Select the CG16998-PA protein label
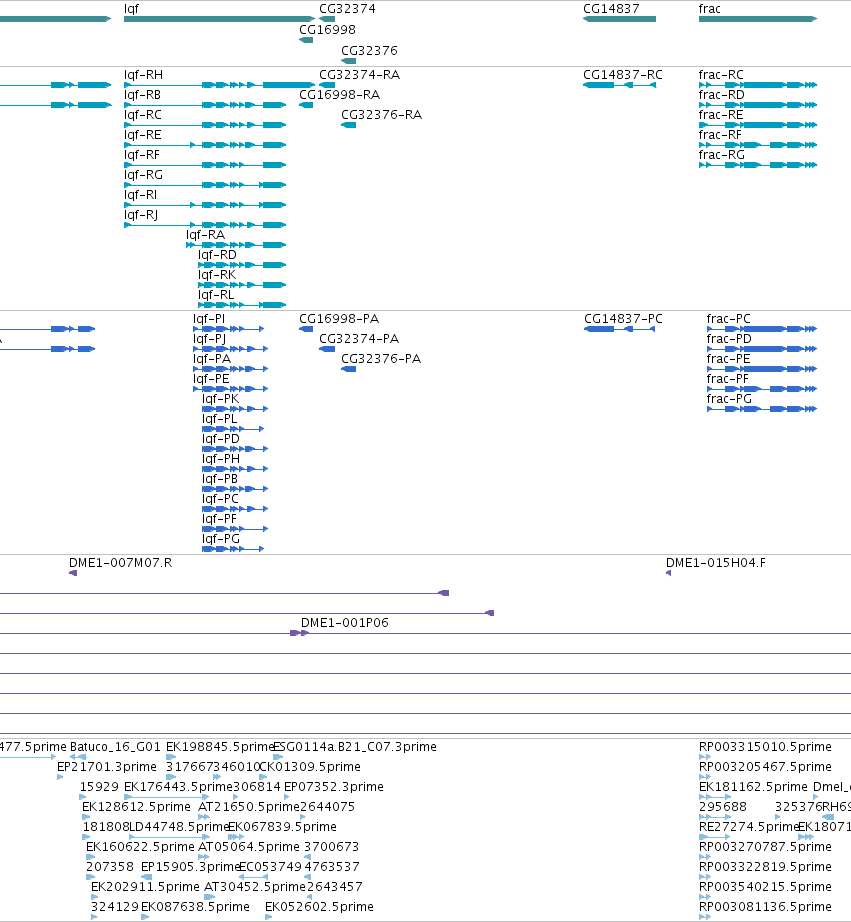Screen dimensions: 851x922 click(x=339, y=319)
